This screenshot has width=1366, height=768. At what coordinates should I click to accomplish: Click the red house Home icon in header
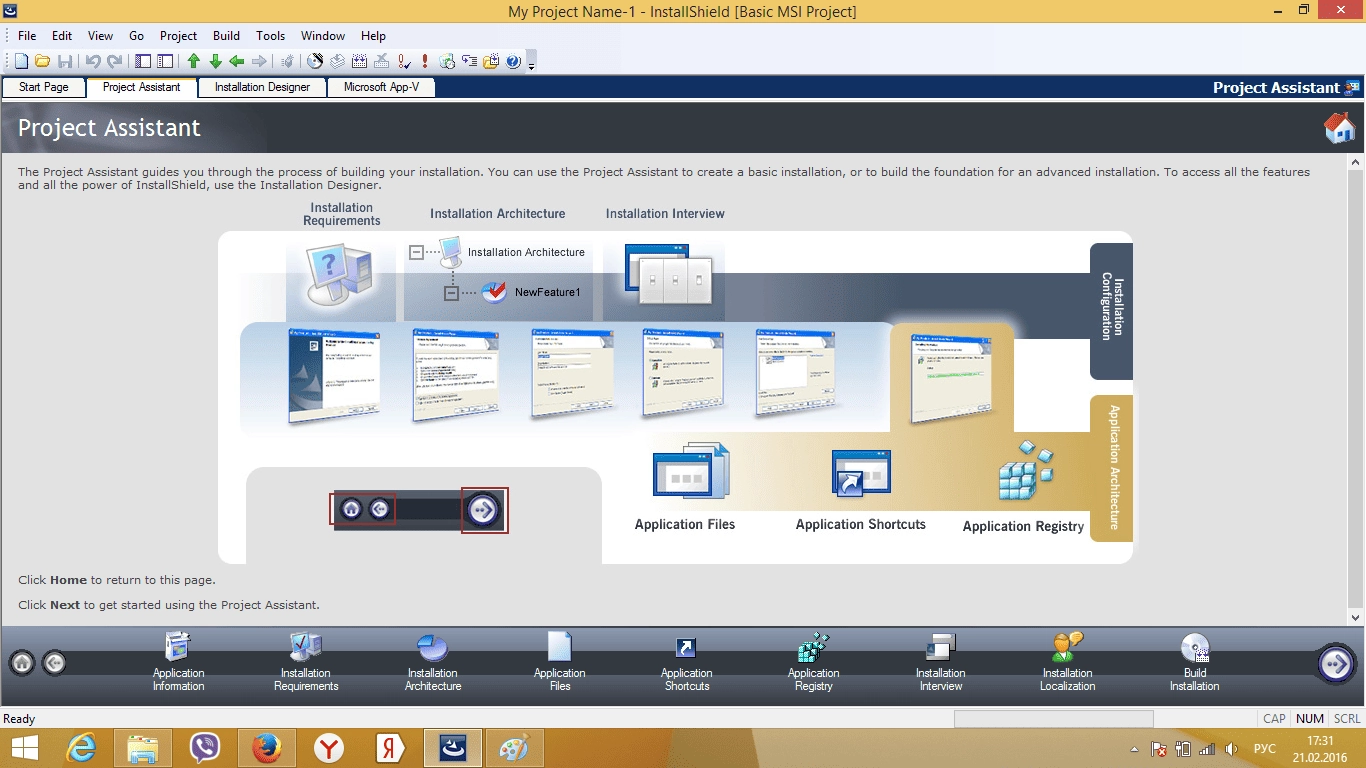point(1339,128)
